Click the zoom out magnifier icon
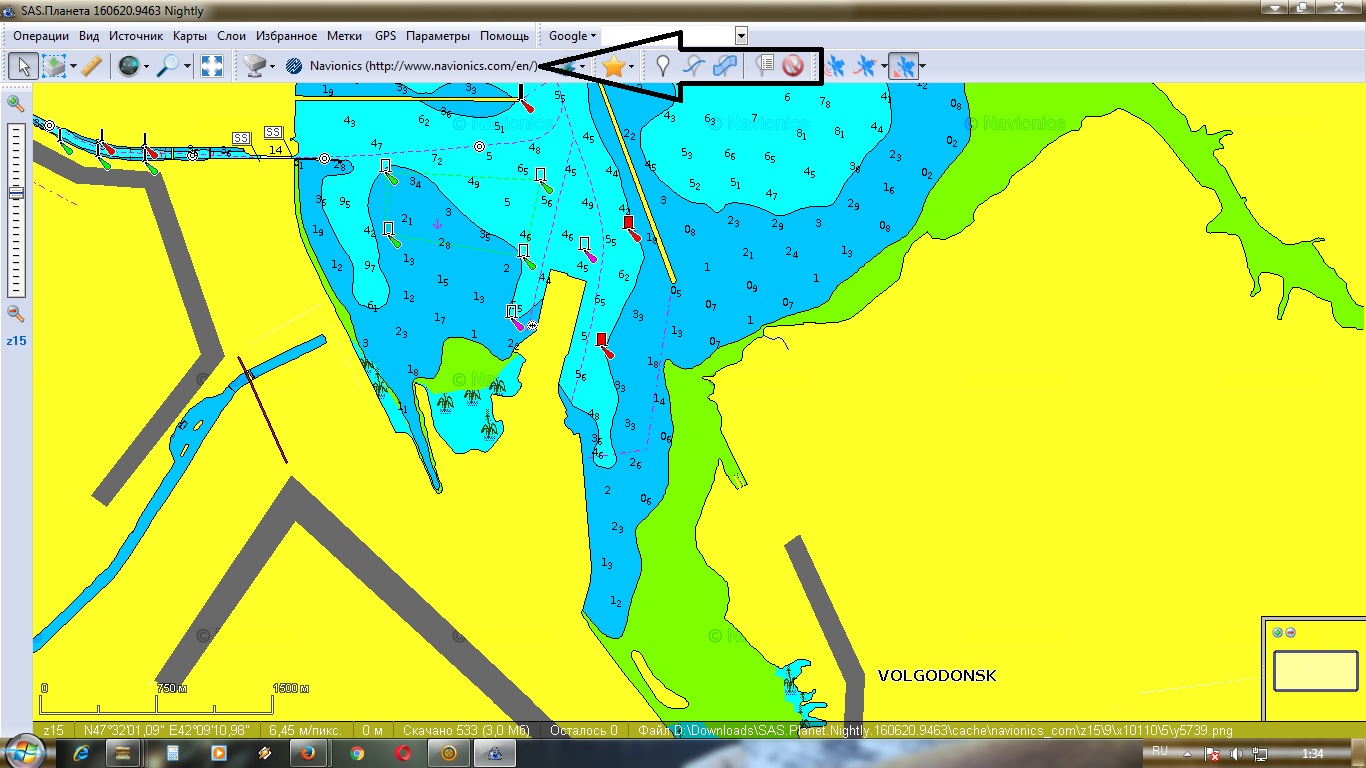 (16, 313)
